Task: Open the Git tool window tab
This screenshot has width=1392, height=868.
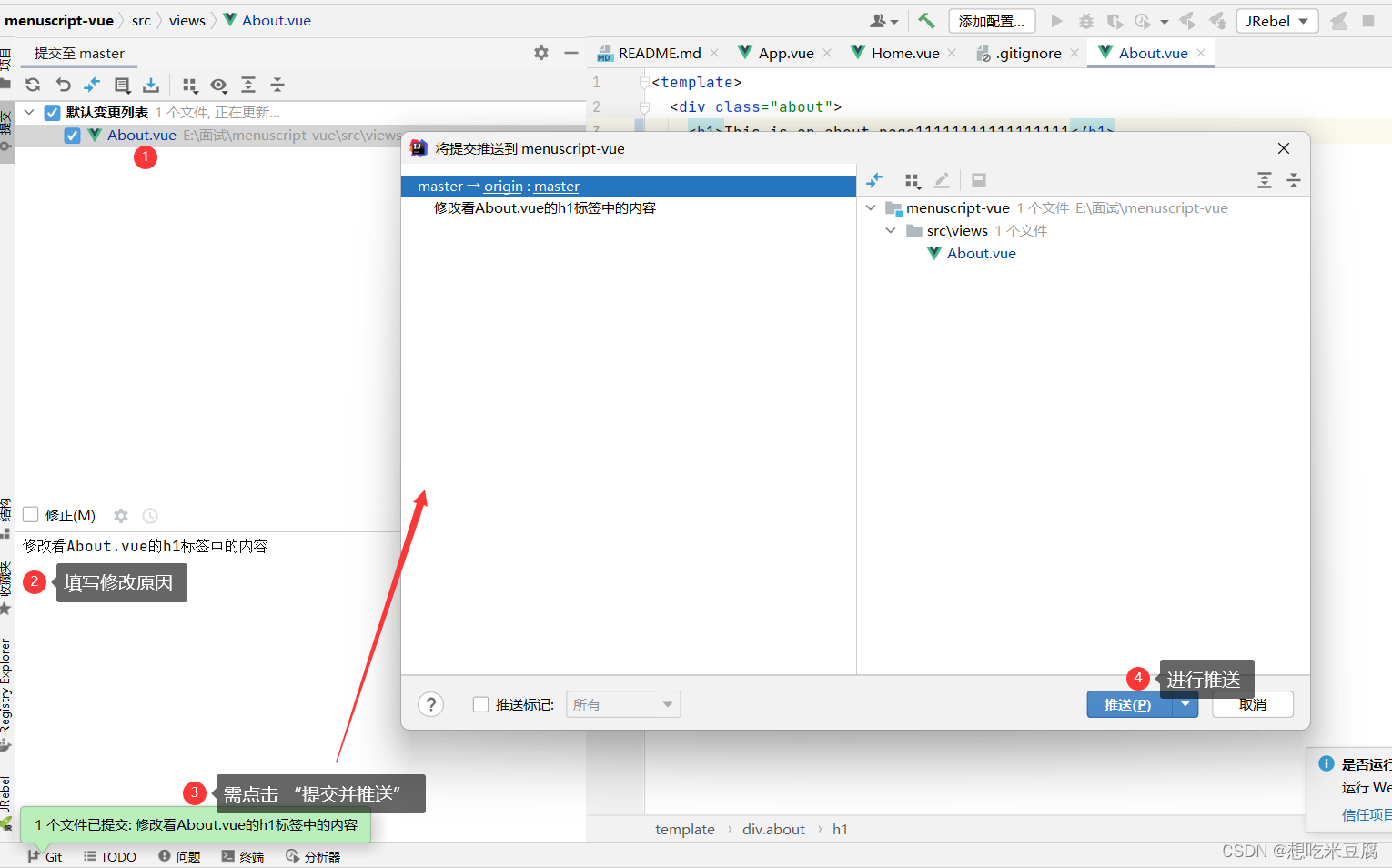Action: [45, 856]
